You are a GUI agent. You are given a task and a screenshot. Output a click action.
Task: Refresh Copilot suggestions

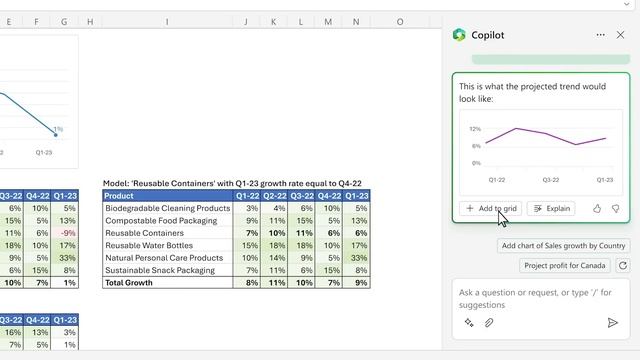point(622,265)
